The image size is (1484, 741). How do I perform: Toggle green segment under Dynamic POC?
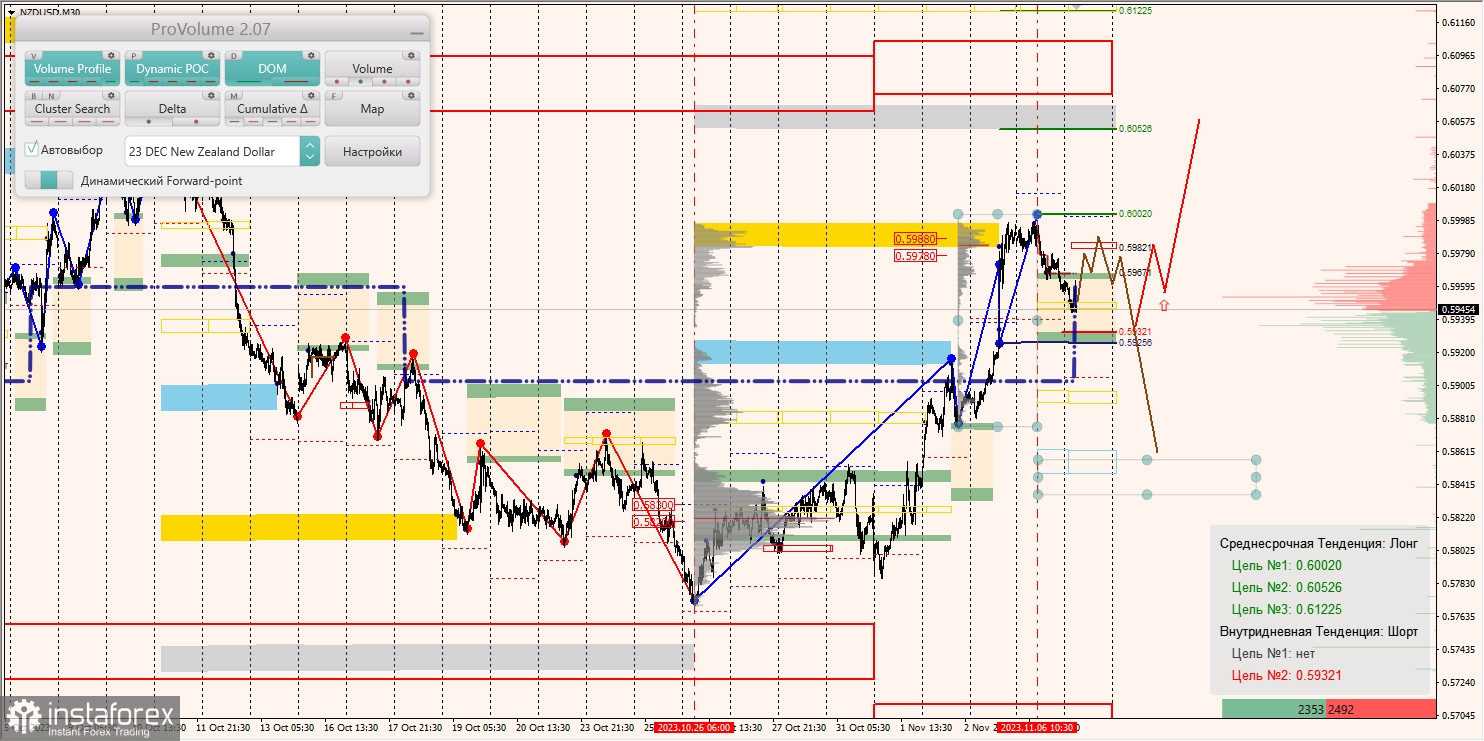point(134,82)
